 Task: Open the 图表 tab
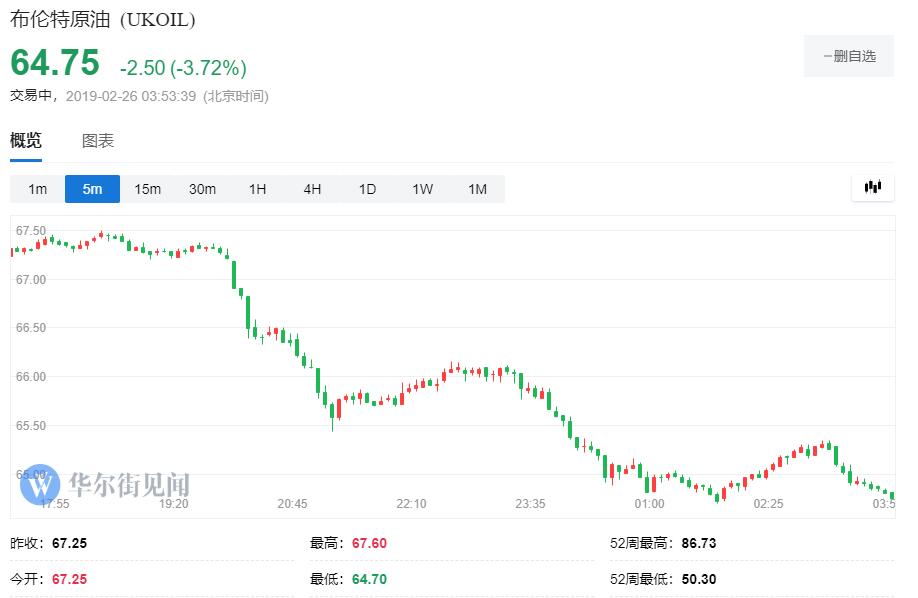point(98,141)
